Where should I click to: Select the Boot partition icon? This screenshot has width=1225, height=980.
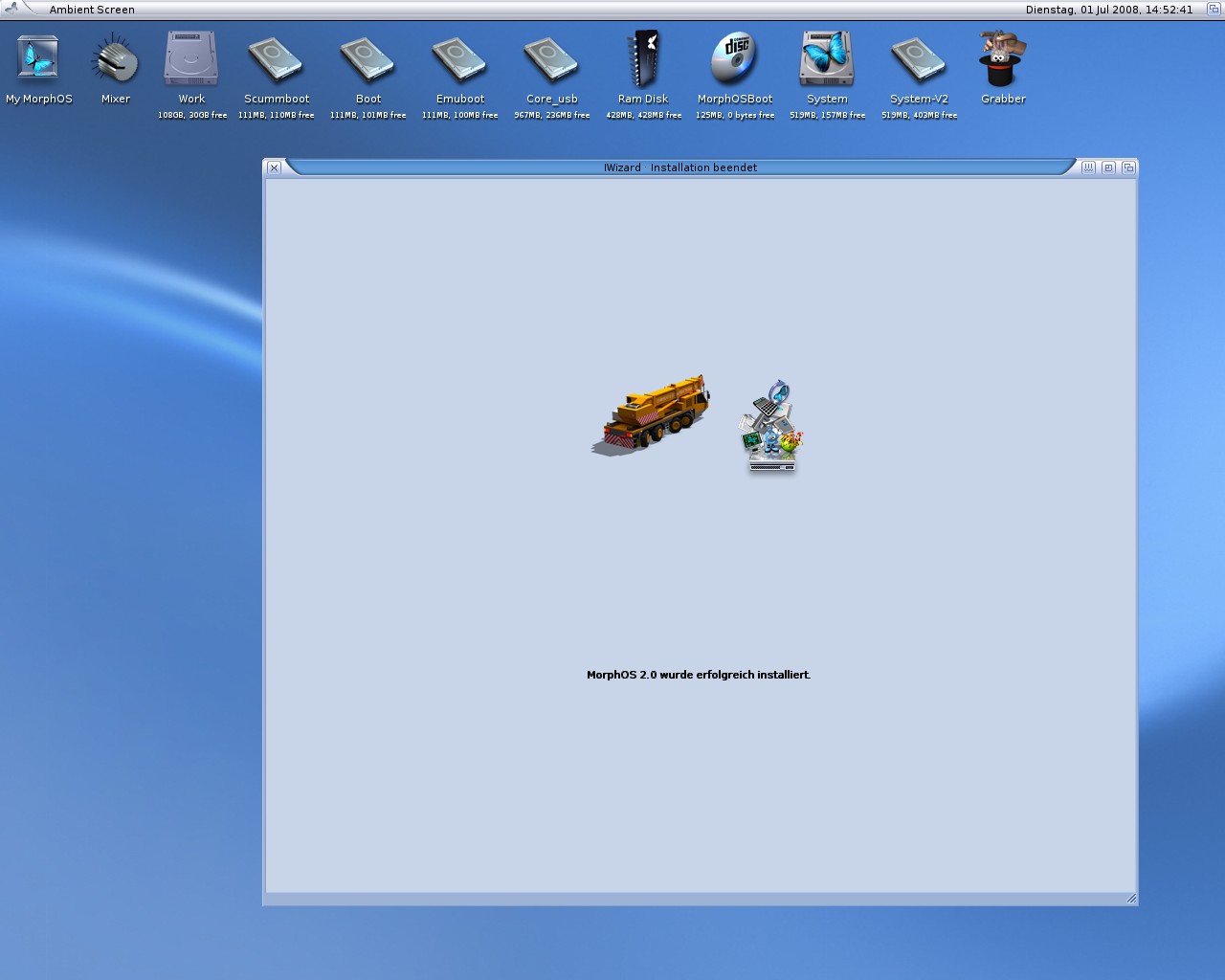(367, 59)
